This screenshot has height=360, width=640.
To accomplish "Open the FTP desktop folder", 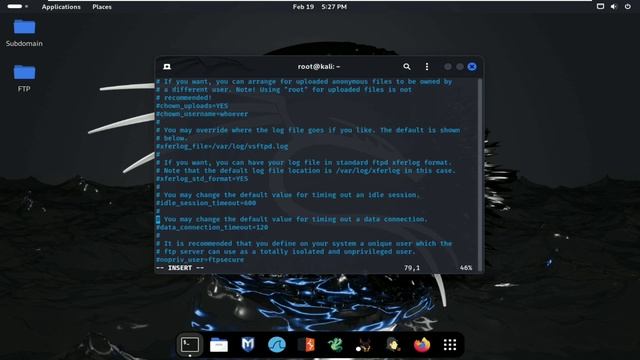I will point(24,78).
